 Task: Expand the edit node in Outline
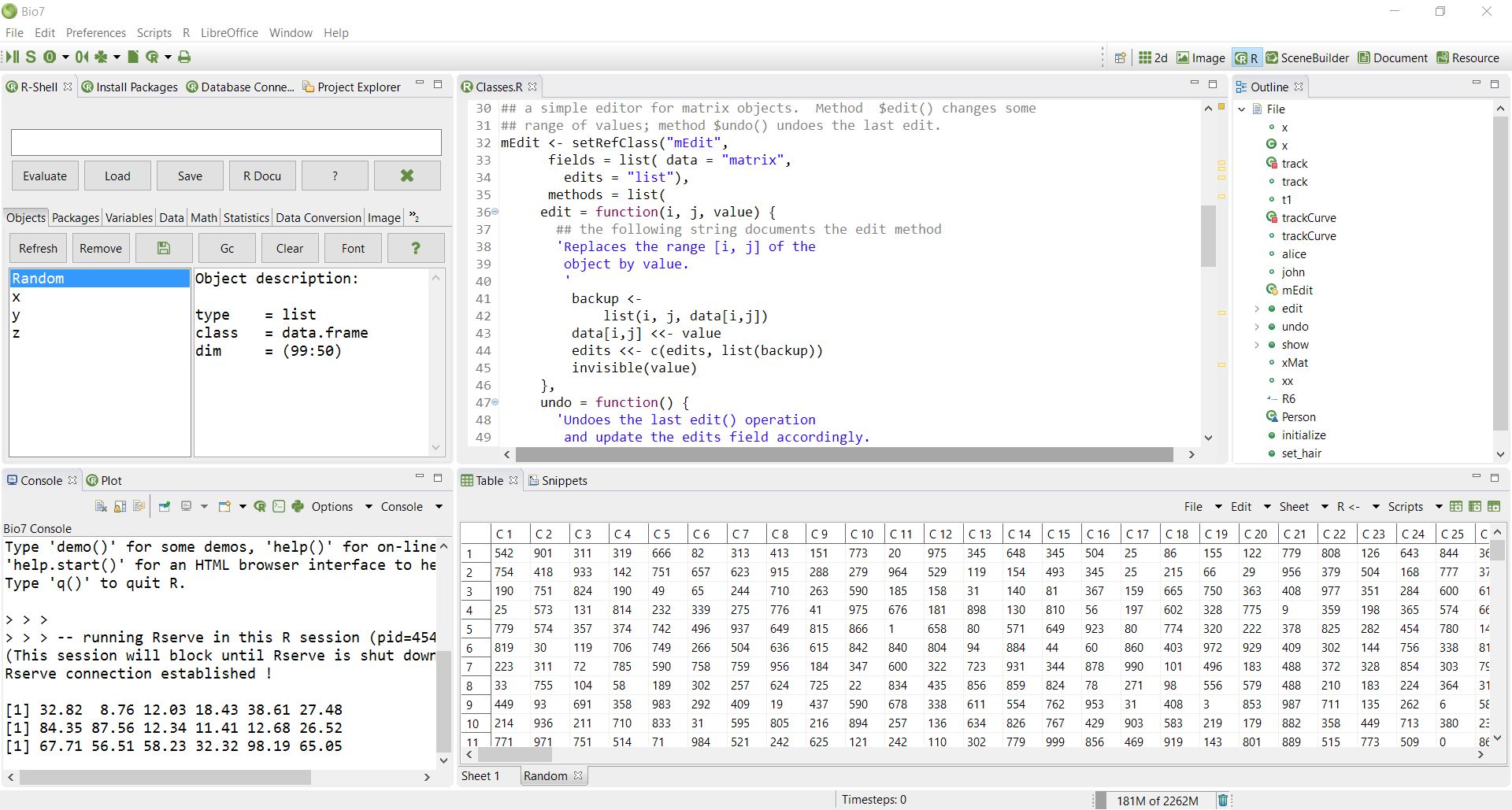1257,309
